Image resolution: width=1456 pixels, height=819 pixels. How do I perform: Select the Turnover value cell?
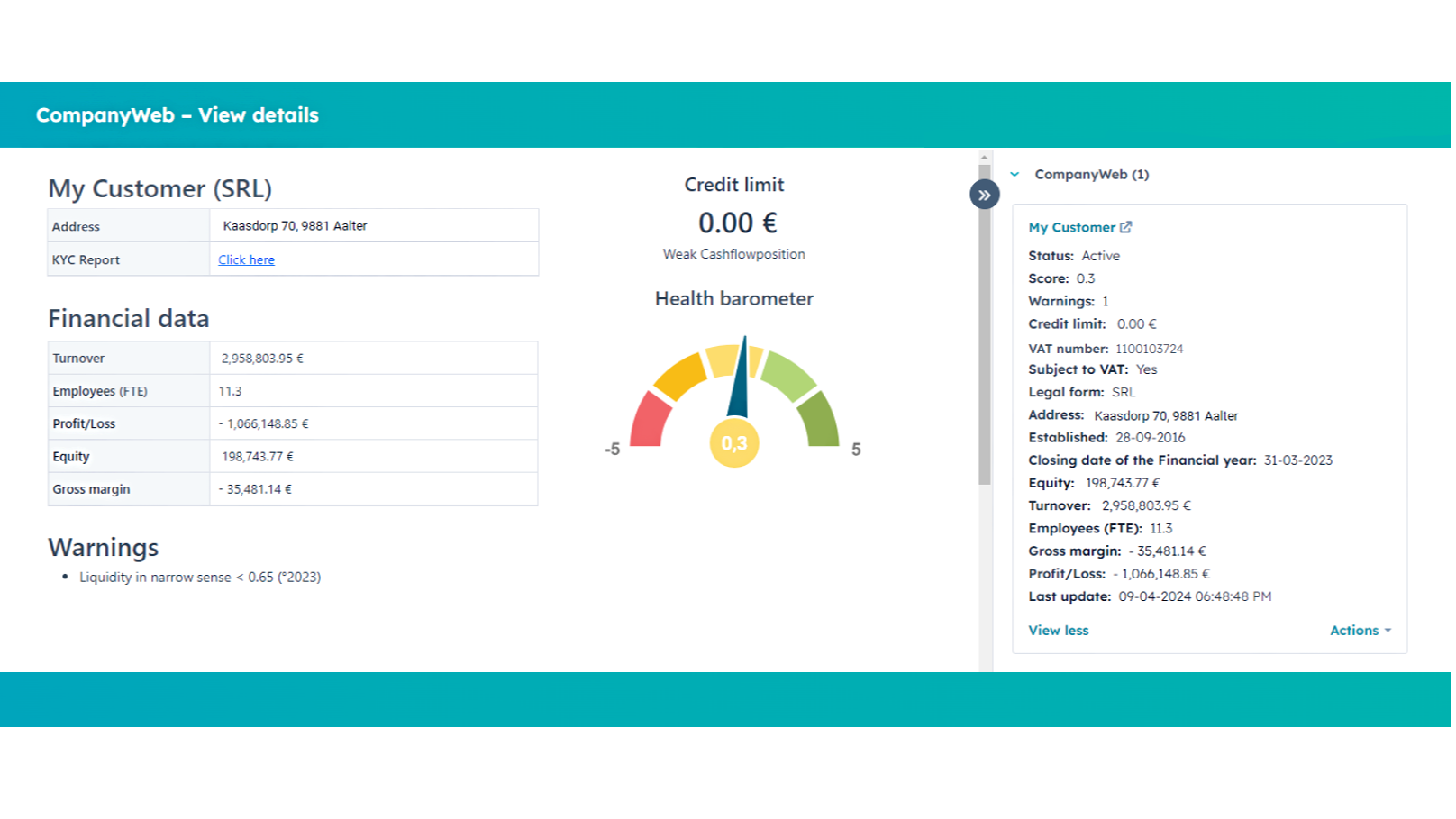click(262, 358)
